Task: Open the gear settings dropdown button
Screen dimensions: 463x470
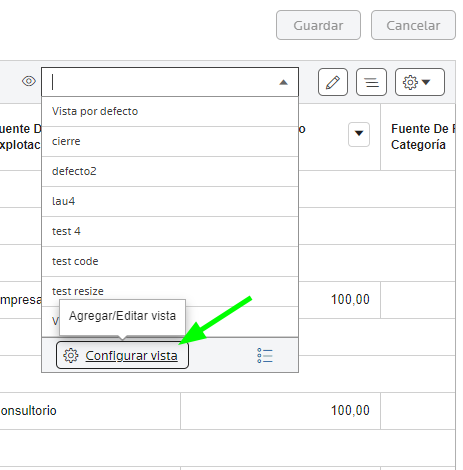Action: [x=420, y=82]
